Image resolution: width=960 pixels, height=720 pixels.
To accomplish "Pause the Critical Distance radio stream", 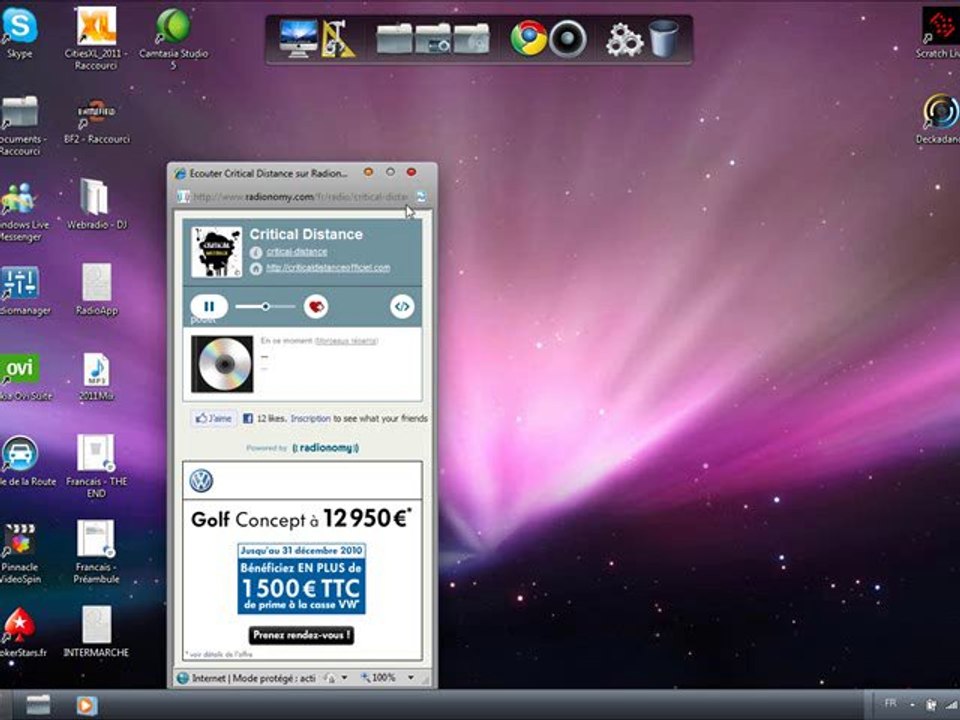I will coord(209,306).
